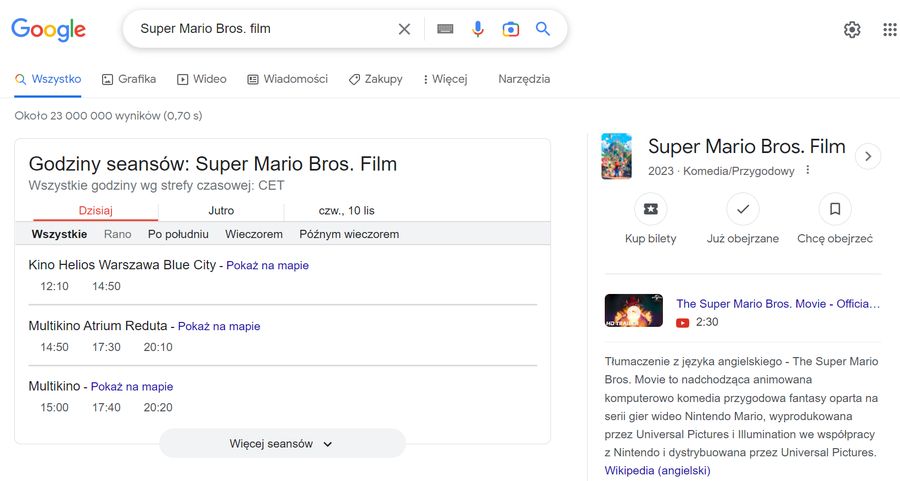Switch to the Wiadomości tab
This screenshot has height=481, width=900.
(x=288, y=79)
